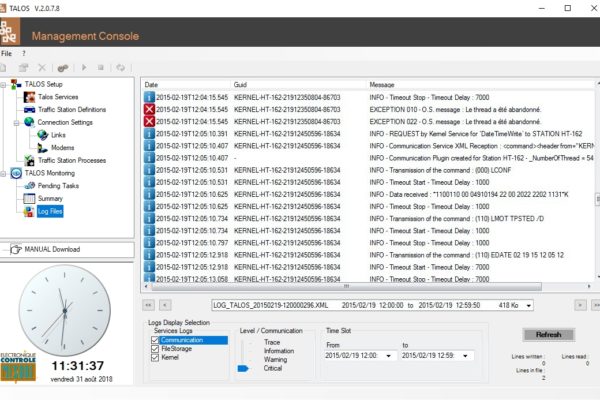The height and width of the screenshot is (400, 600).
Task: Click the horizontal scrollbar thumb of log list
Action: pos(346,286)
